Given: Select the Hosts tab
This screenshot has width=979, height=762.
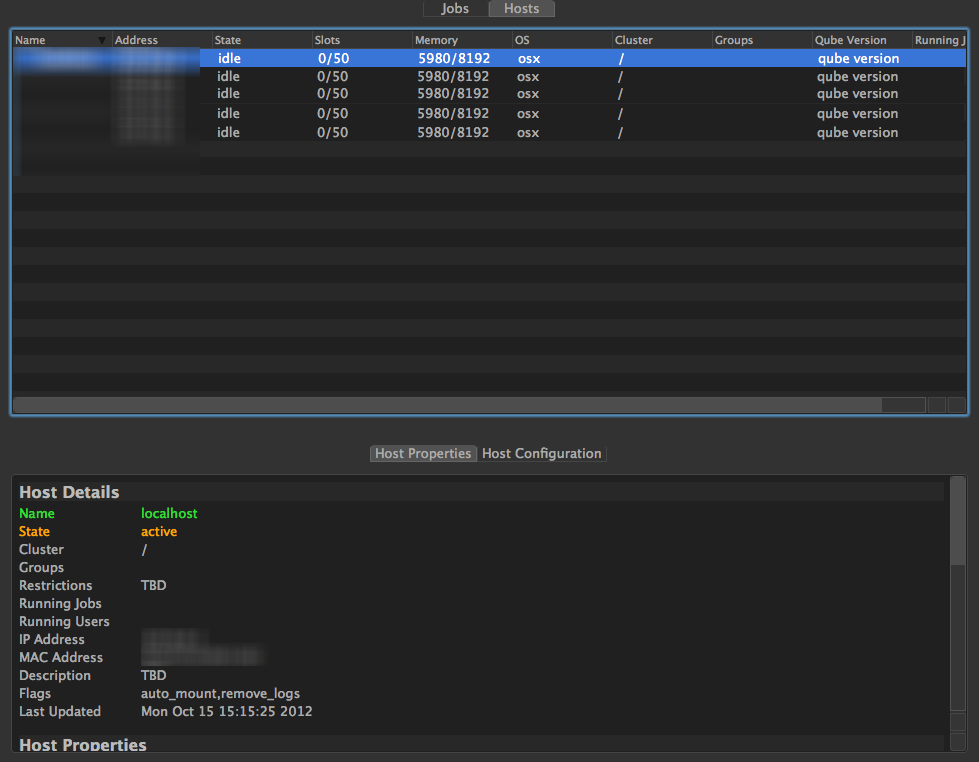Looking at the screenshot, I should point(521,9).
